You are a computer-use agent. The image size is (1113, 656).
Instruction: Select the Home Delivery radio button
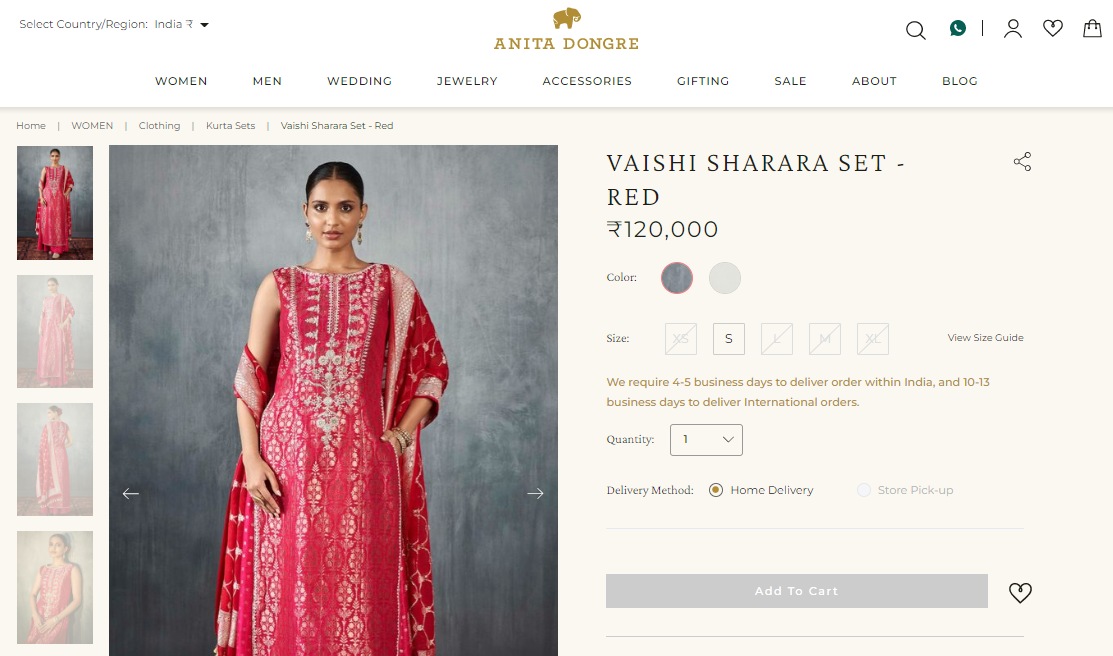coord(716,490)
